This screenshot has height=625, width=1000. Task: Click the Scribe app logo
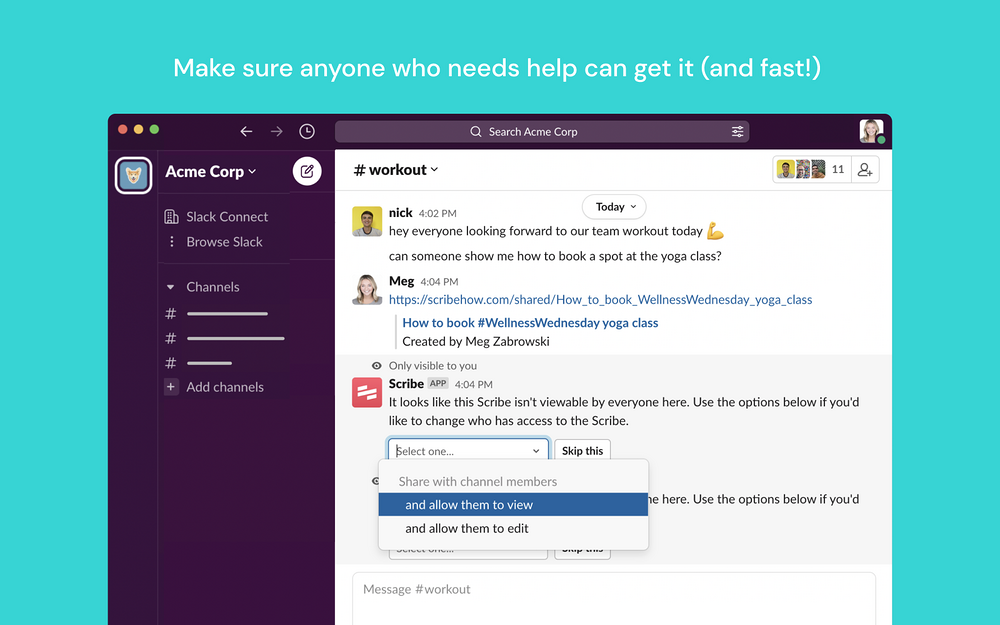pyautogui.click(x=367, y=392)
